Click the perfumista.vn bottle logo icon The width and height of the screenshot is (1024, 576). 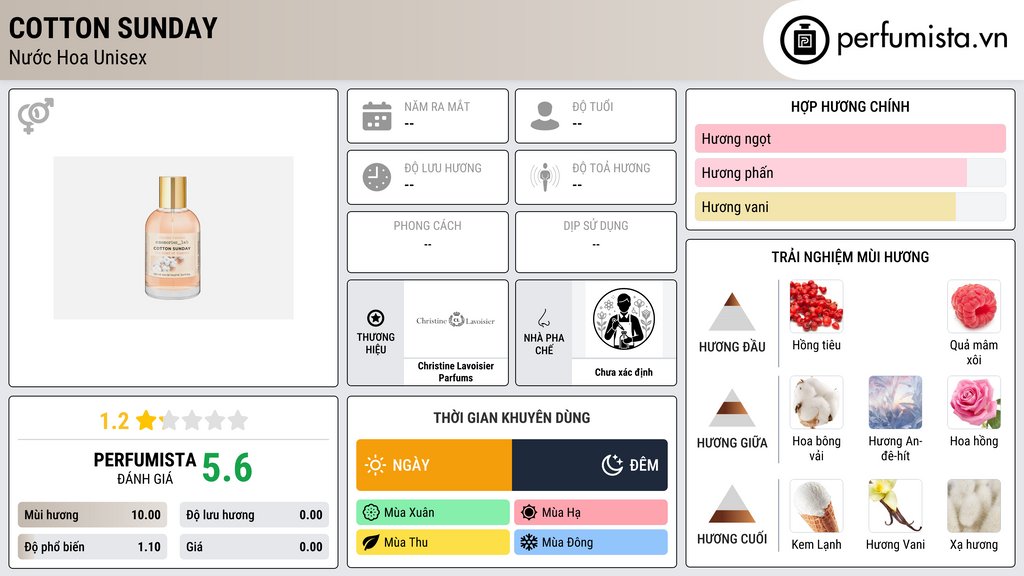point(804,40)
